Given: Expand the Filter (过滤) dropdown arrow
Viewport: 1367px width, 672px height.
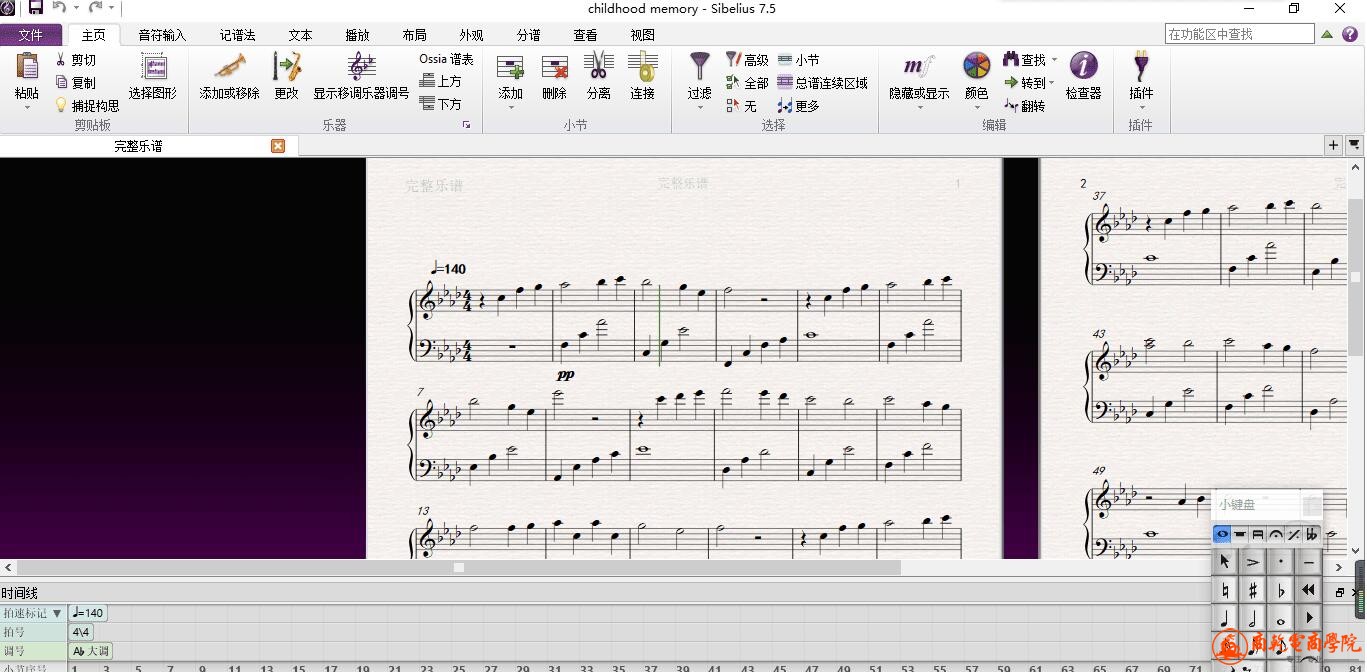Looking at the screenshot, I should pos(700,107).
